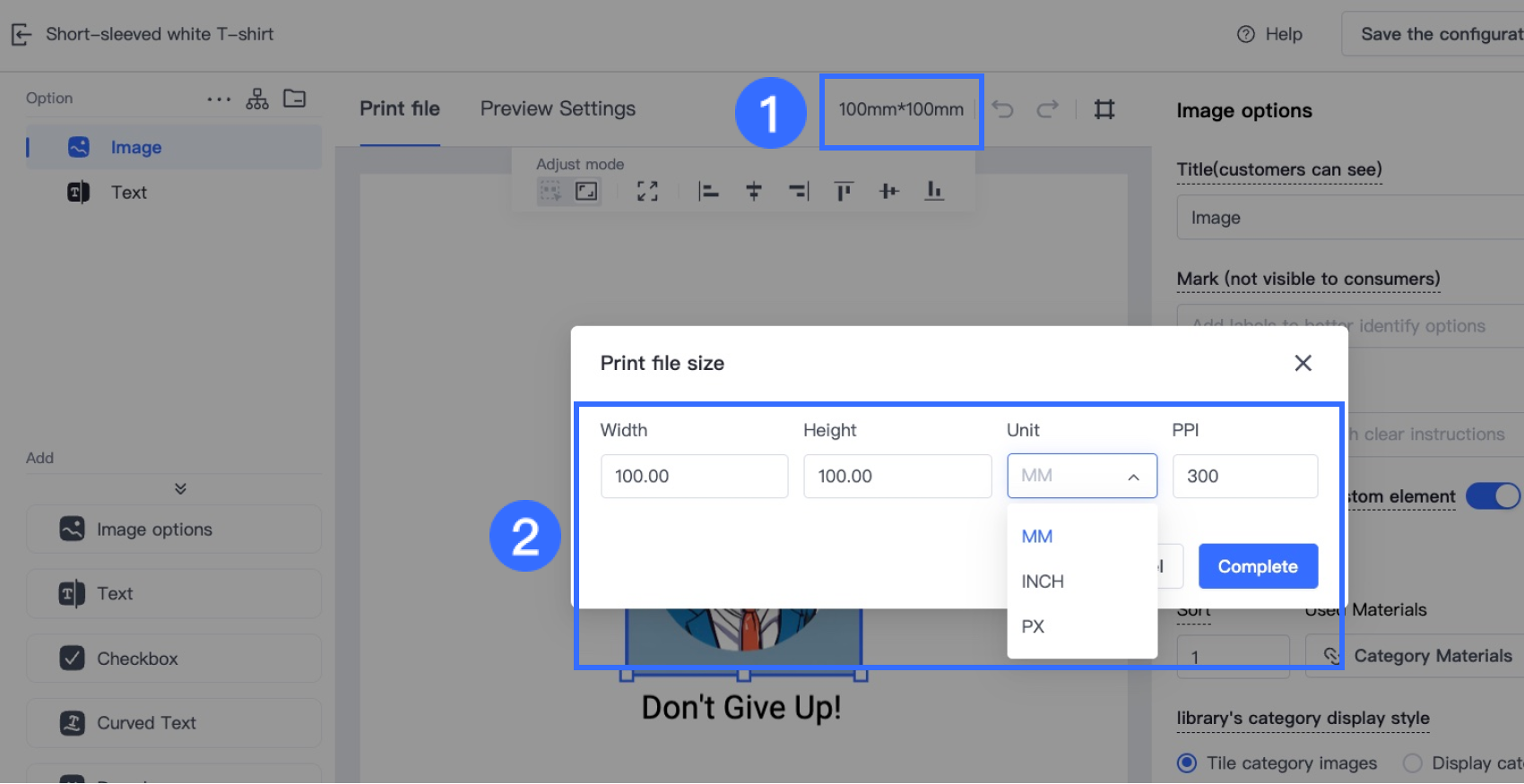Select the Text option in the option list

(174, 192)
